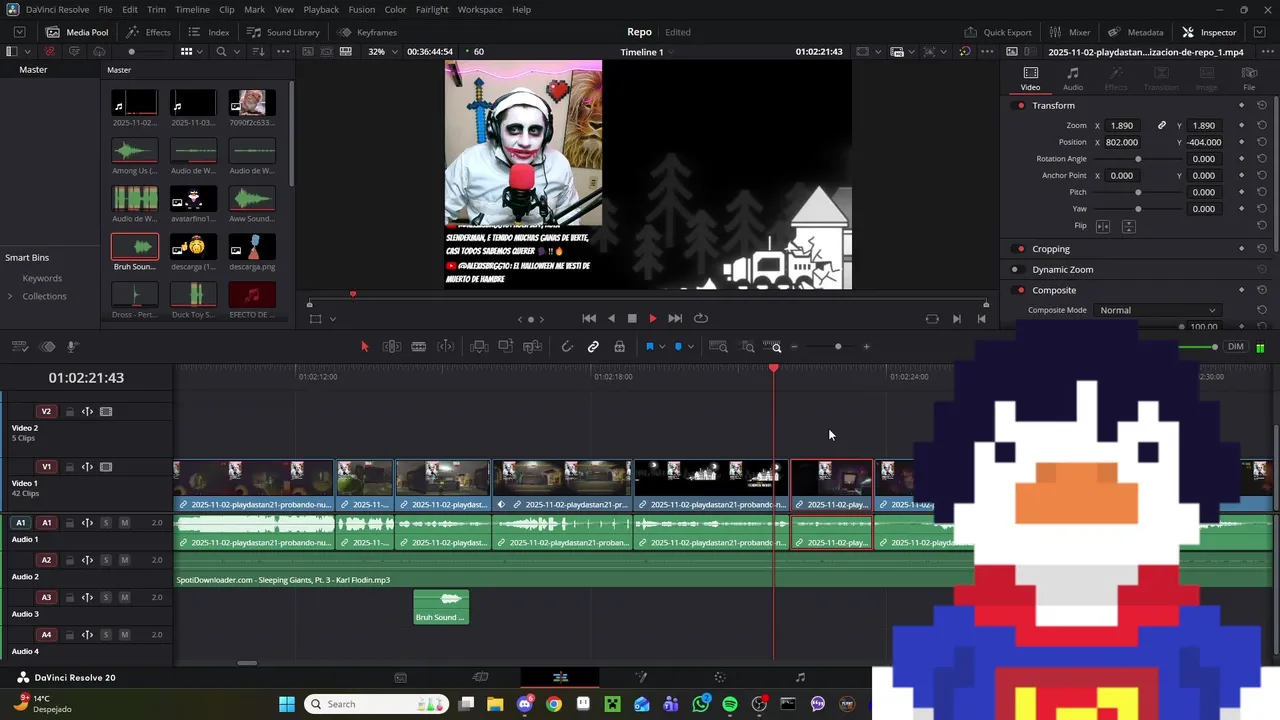Open Effects panel button
Viewport: 1280px width, 720px height.
click(x=149, y=32)
